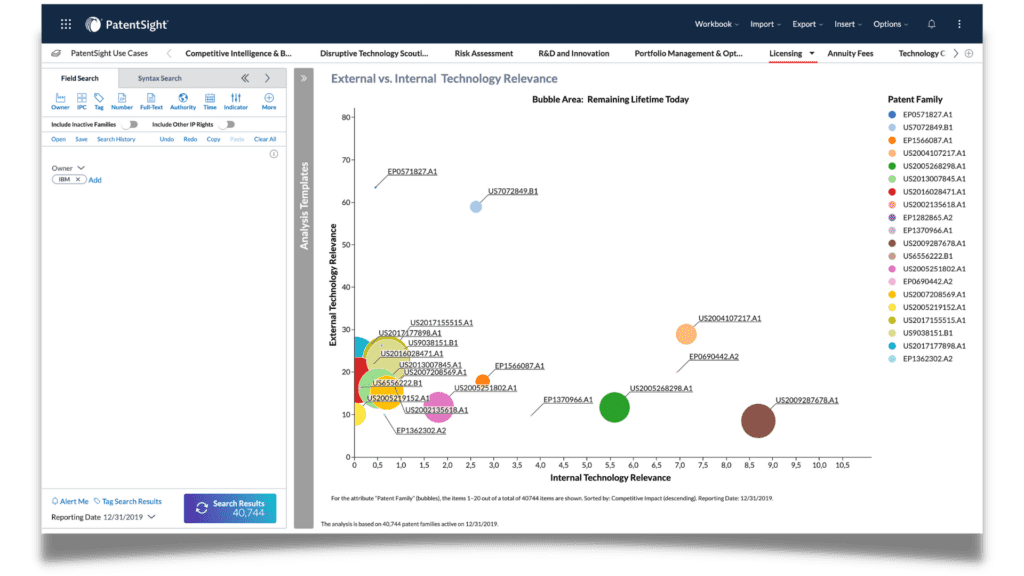Open the notifications bell
The width and height of the screenshot is (1024, 576).
931,23
